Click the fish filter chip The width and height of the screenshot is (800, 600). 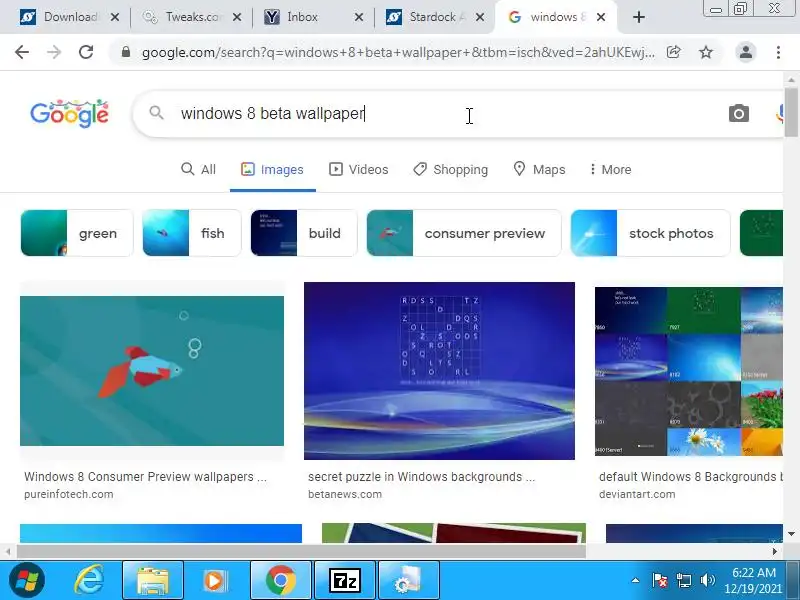coord(192,233)
